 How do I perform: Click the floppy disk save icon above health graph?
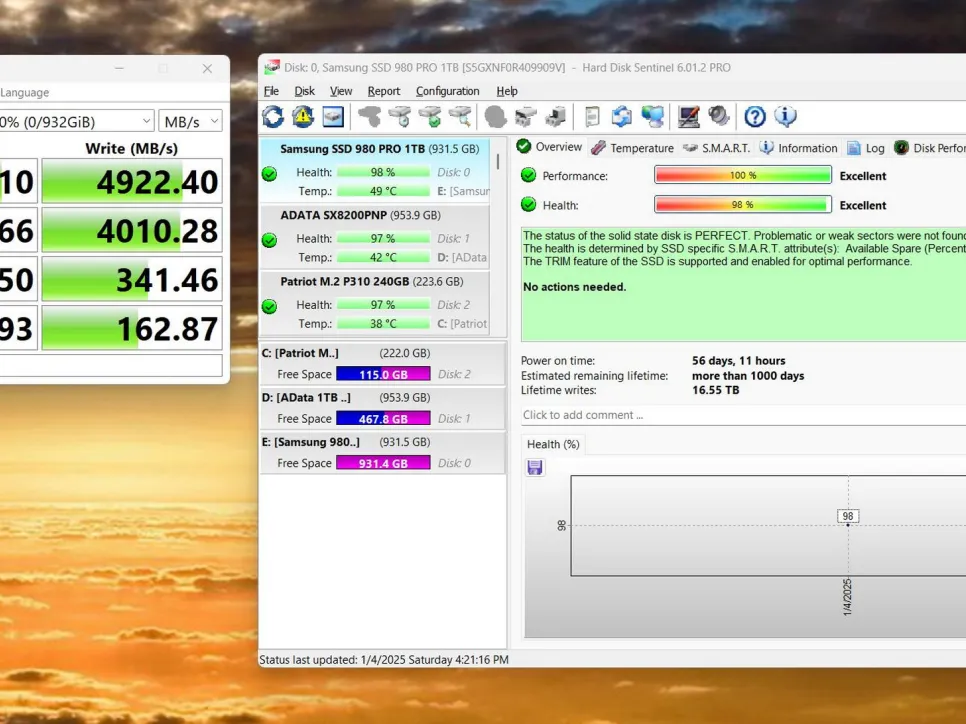pyautogui.click(x=535, y=467)
